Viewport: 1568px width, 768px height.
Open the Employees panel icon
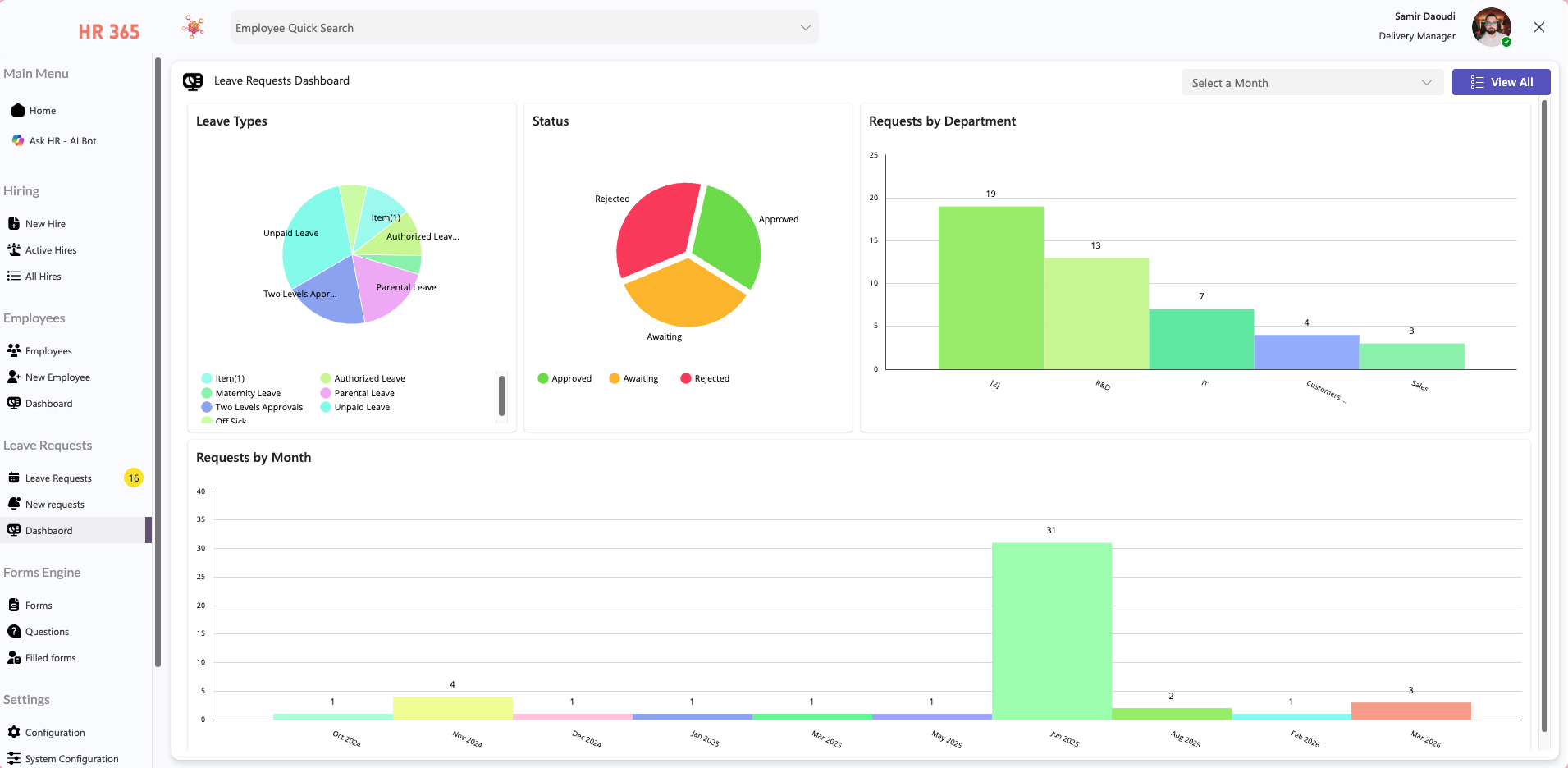pos(14,350)
